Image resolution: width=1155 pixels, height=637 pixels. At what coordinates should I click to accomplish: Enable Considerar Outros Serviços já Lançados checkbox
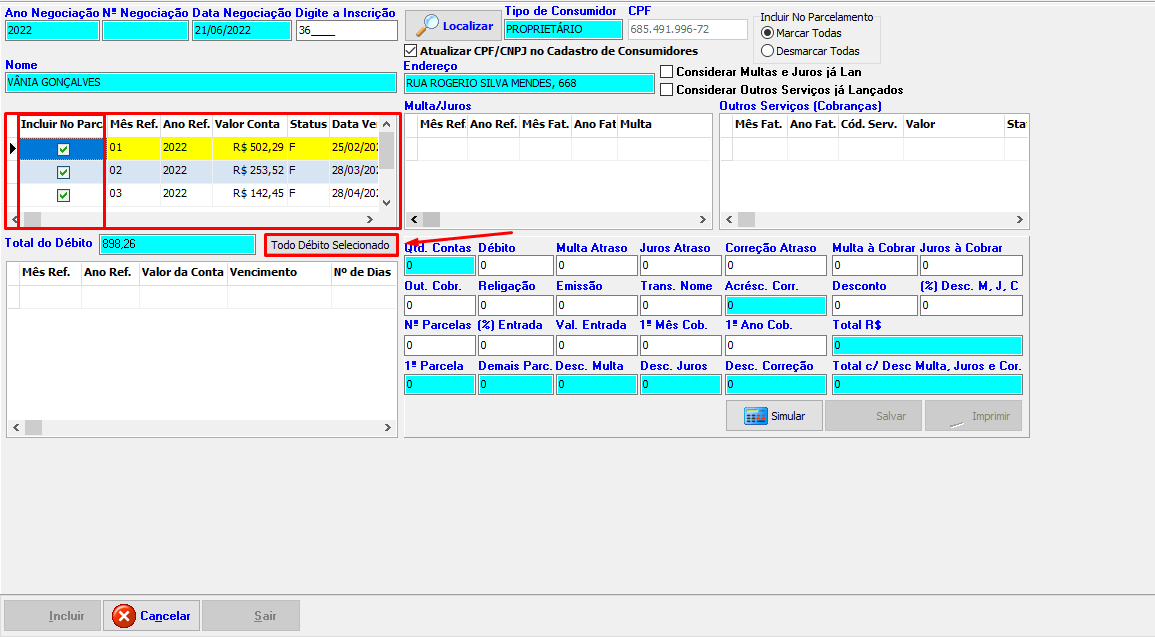tap(667, 90)
